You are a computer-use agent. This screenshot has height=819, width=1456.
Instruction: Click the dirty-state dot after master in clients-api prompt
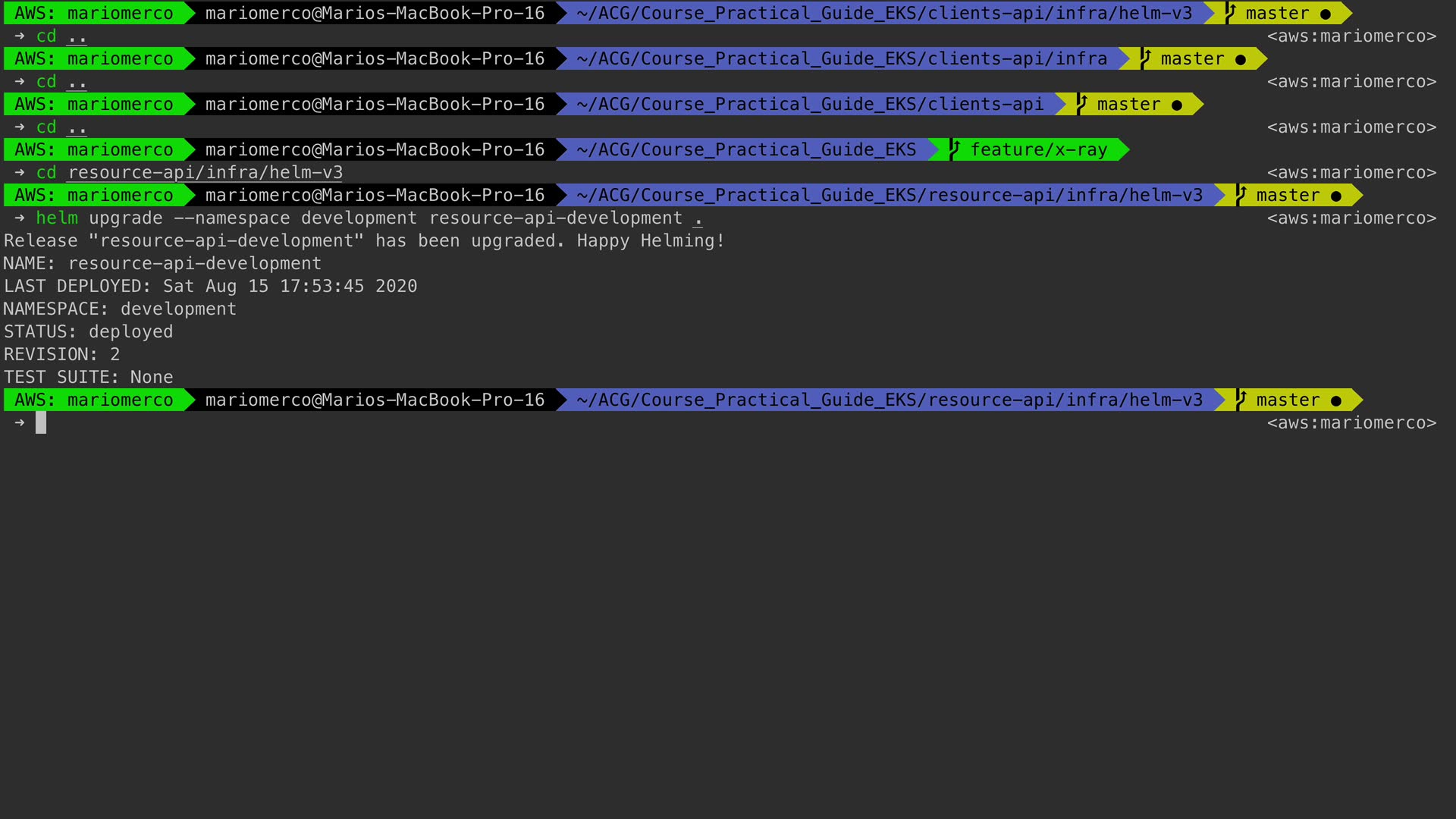tap(1177, 105)
